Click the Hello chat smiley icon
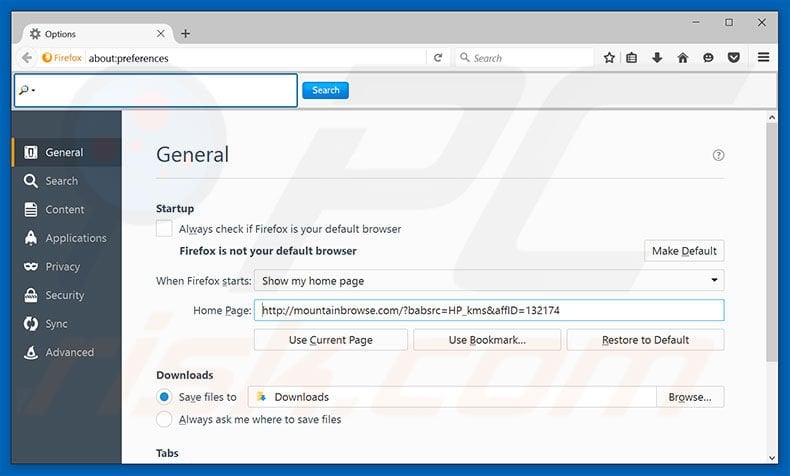Image resolution: width=790 pixels, height=476 pixels. pyautogui.click(x=708, y=58)
